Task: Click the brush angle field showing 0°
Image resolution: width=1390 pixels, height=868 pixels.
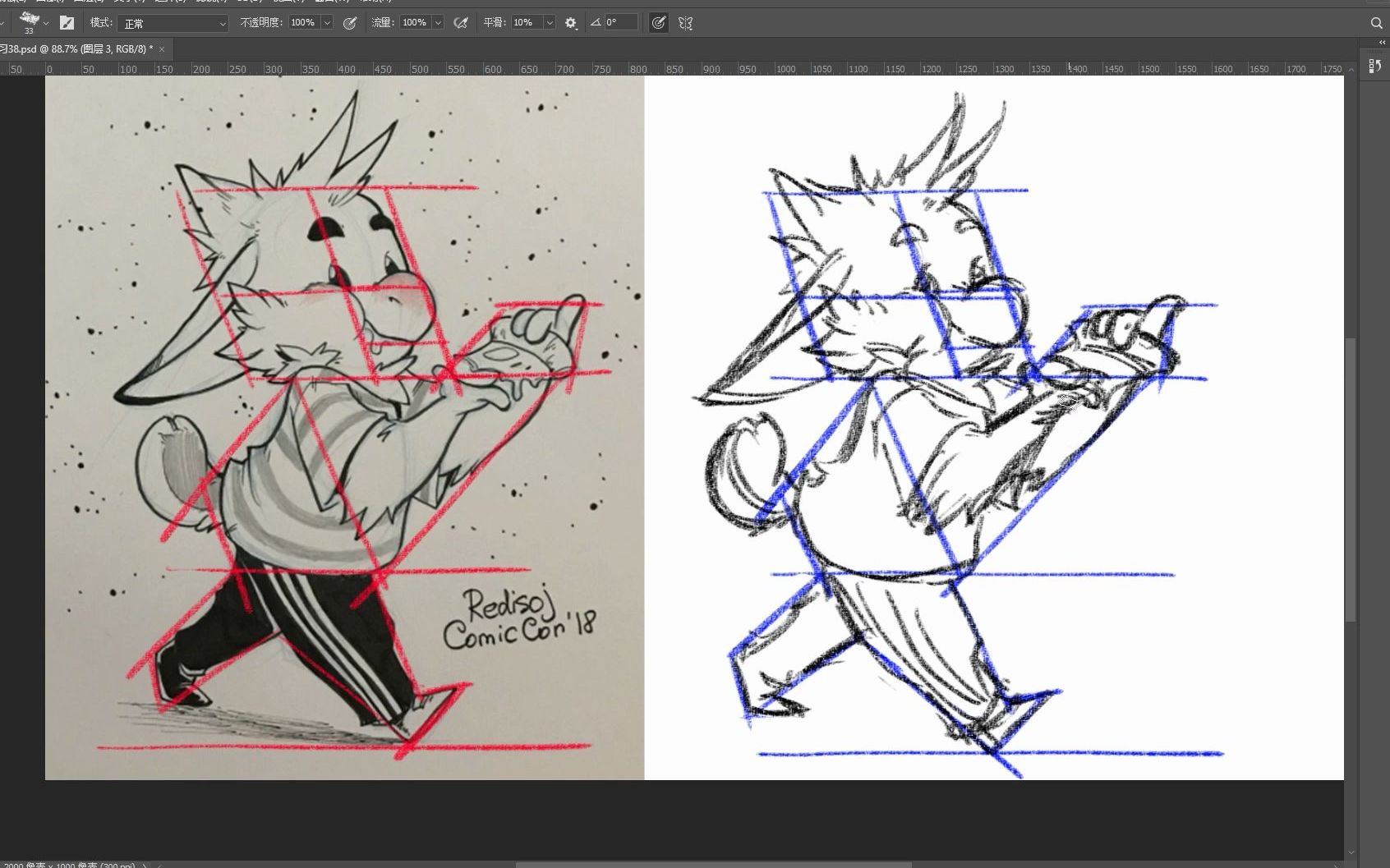Action: tap(621, 23)
